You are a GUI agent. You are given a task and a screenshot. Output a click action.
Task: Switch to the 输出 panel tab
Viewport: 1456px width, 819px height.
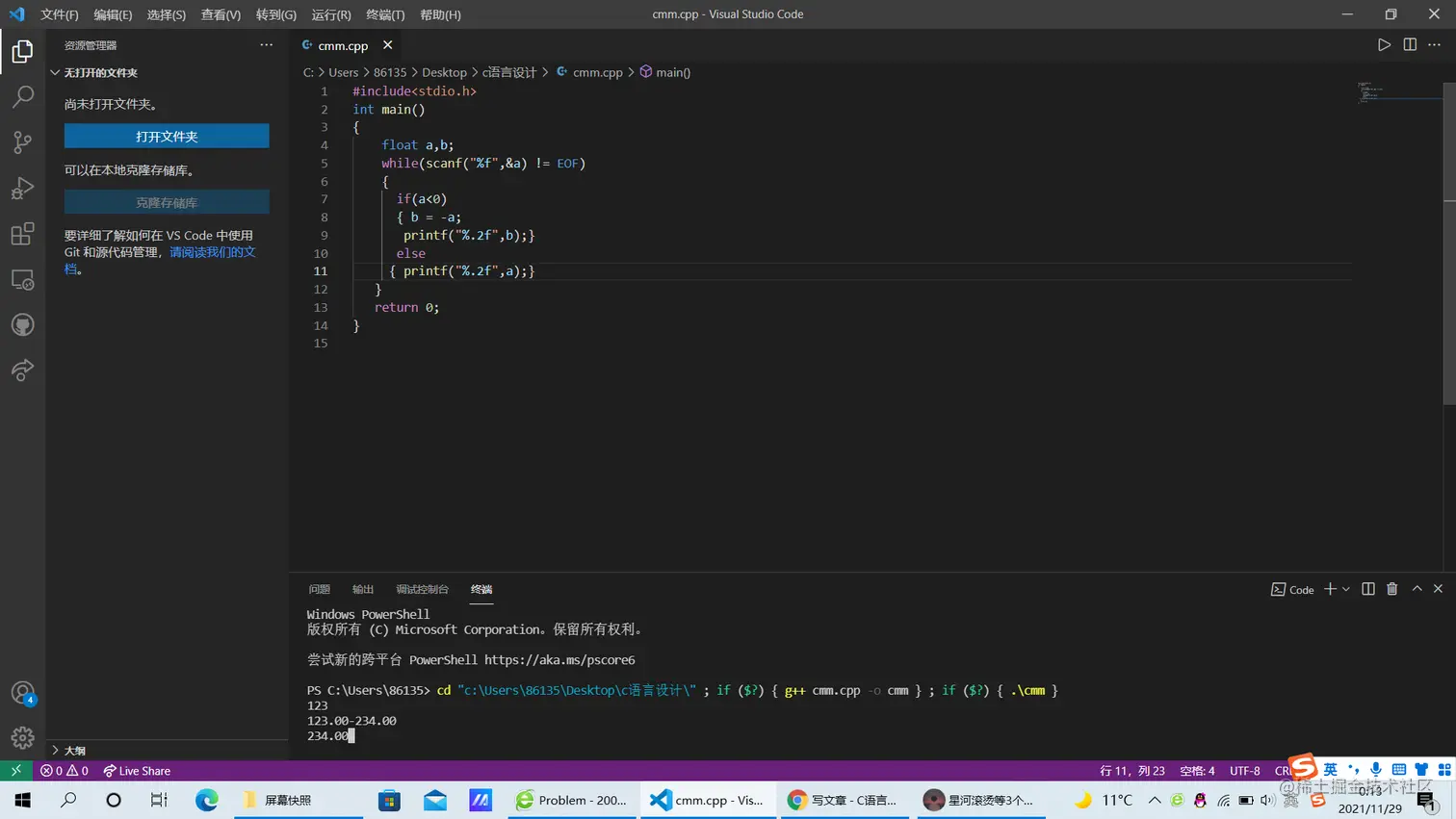(x=363, y=589)
